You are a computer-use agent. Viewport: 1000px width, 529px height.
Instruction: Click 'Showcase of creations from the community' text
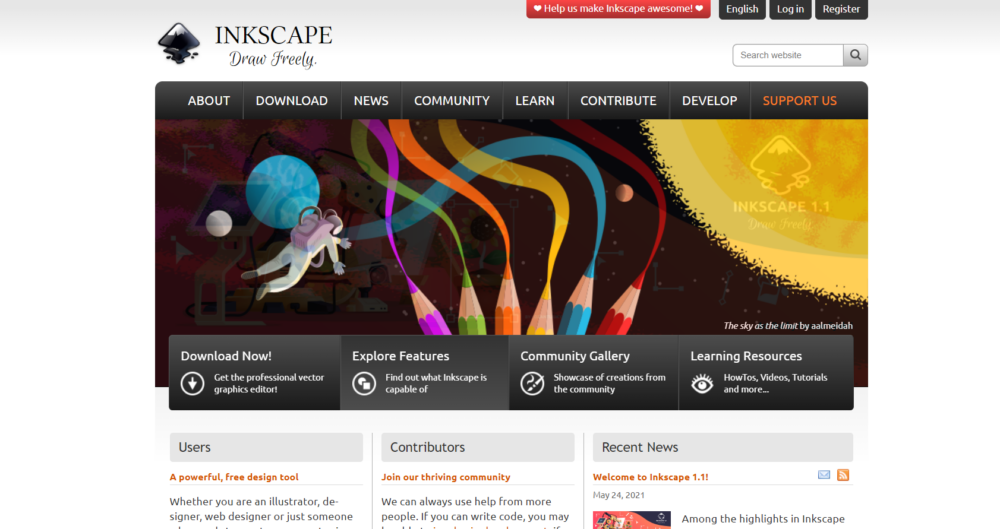point(609,384)
